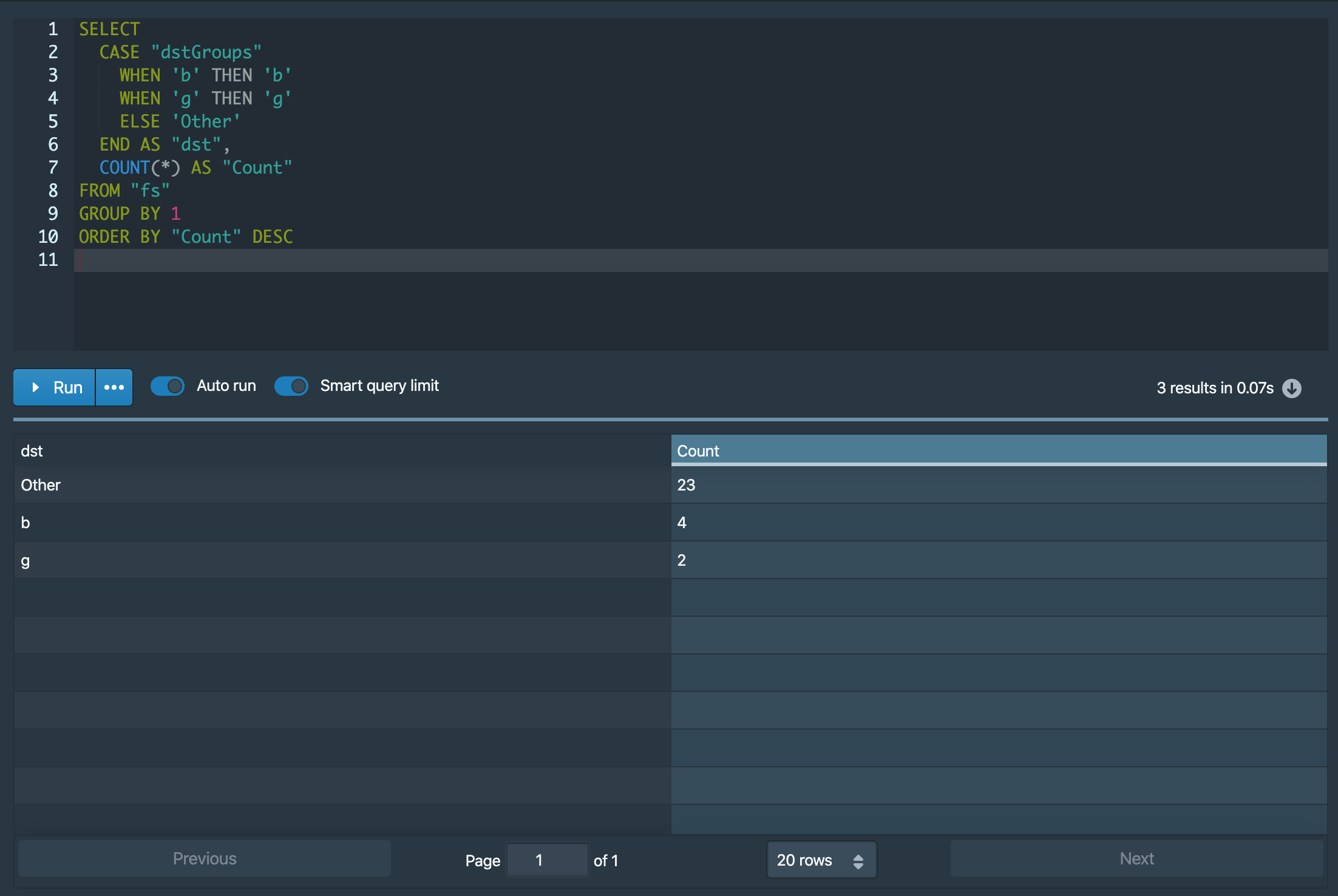Open the three-dots more options menu
1338x896 pixels.
[x=114, y=387]
